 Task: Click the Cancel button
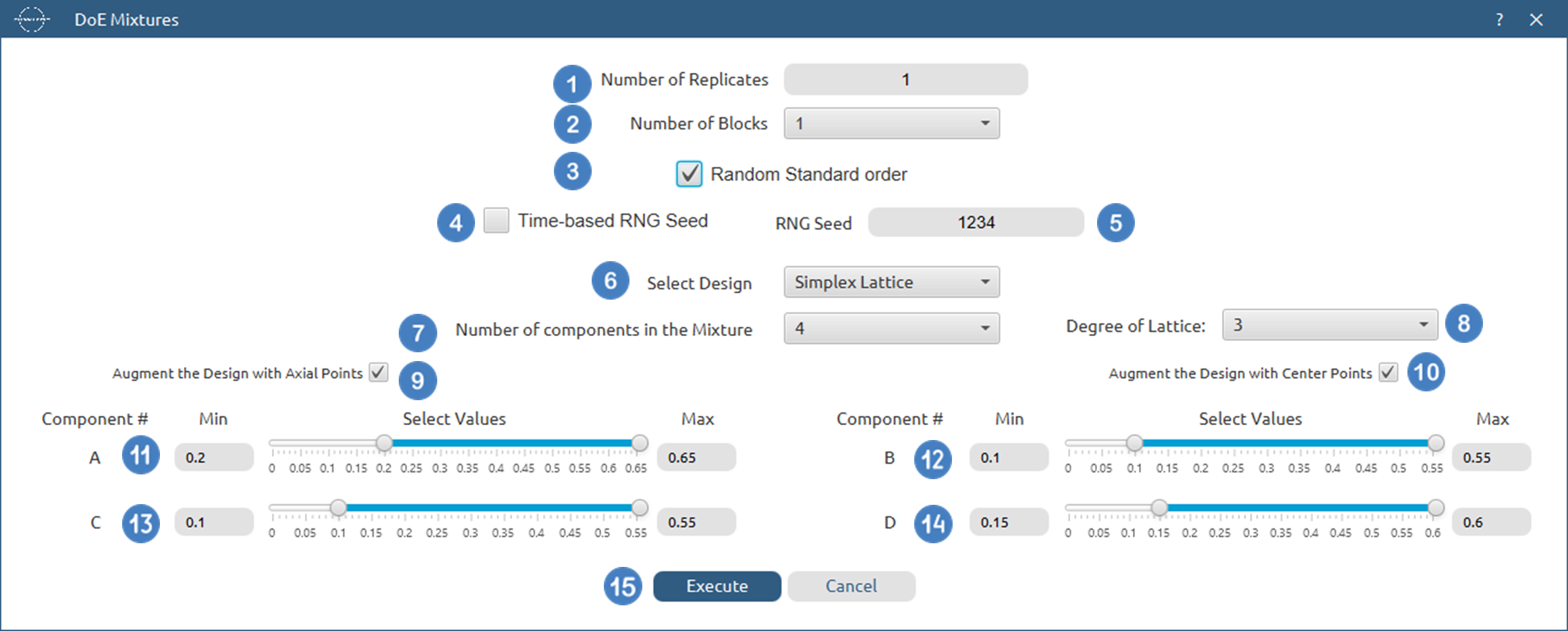coord(851,586)
